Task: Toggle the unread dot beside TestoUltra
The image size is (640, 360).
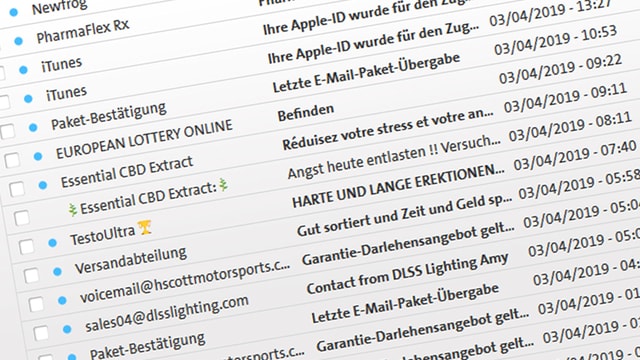Action: [53, 243]
